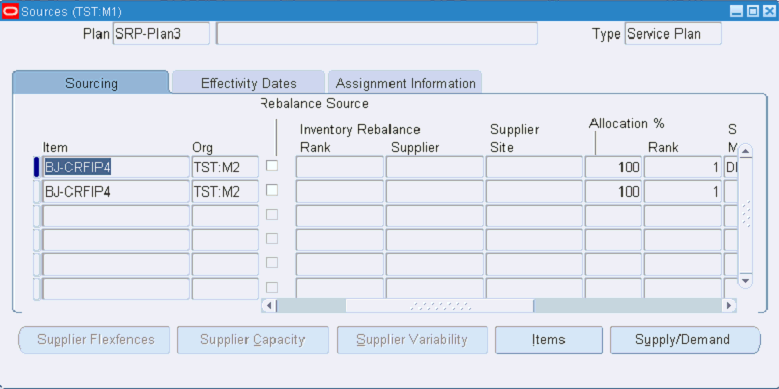Toggle Rebalance Source checkbox in first row

click(x=272, y=166)
